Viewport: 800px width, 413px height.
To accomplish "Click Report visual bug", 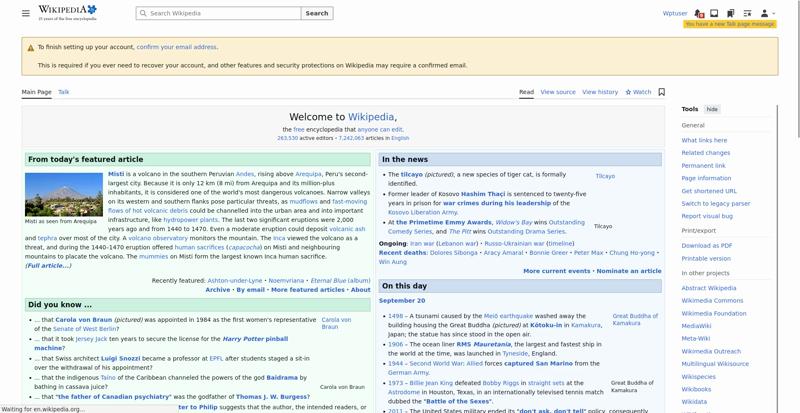I will click(x=707, y=216).
